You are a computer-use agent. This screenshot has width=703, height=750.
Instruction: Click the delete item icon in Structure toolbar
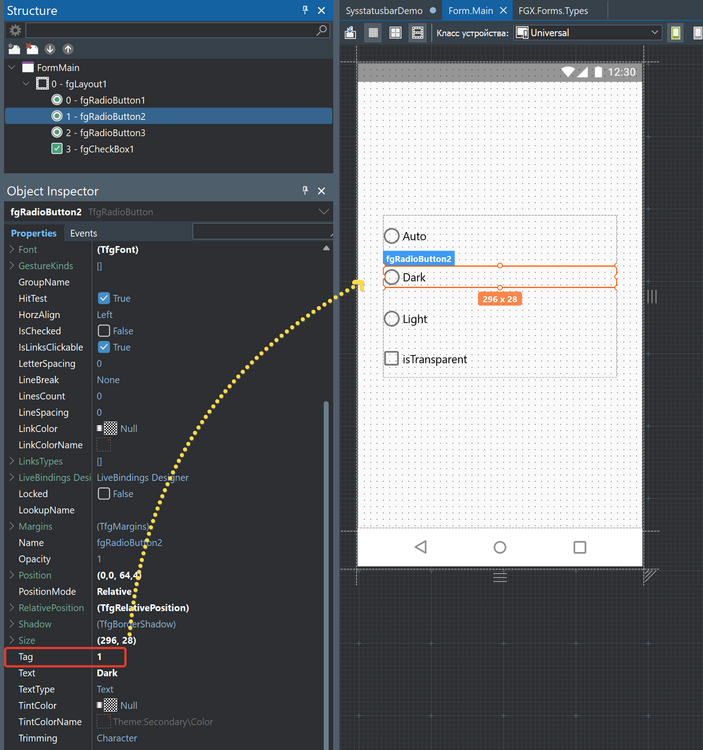pos(32,49)
